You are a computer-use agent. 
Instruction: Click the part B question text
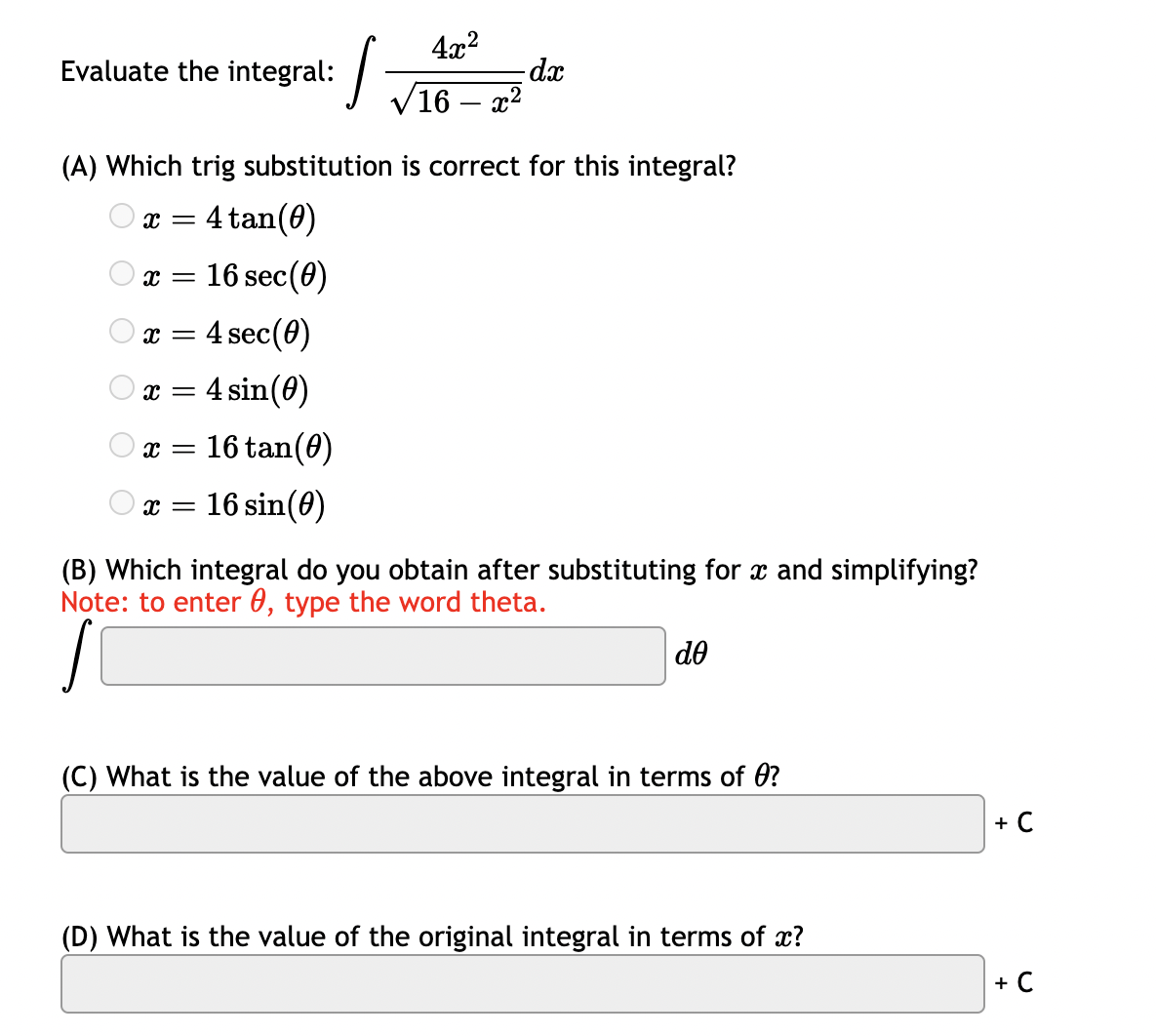coord(519,569)
